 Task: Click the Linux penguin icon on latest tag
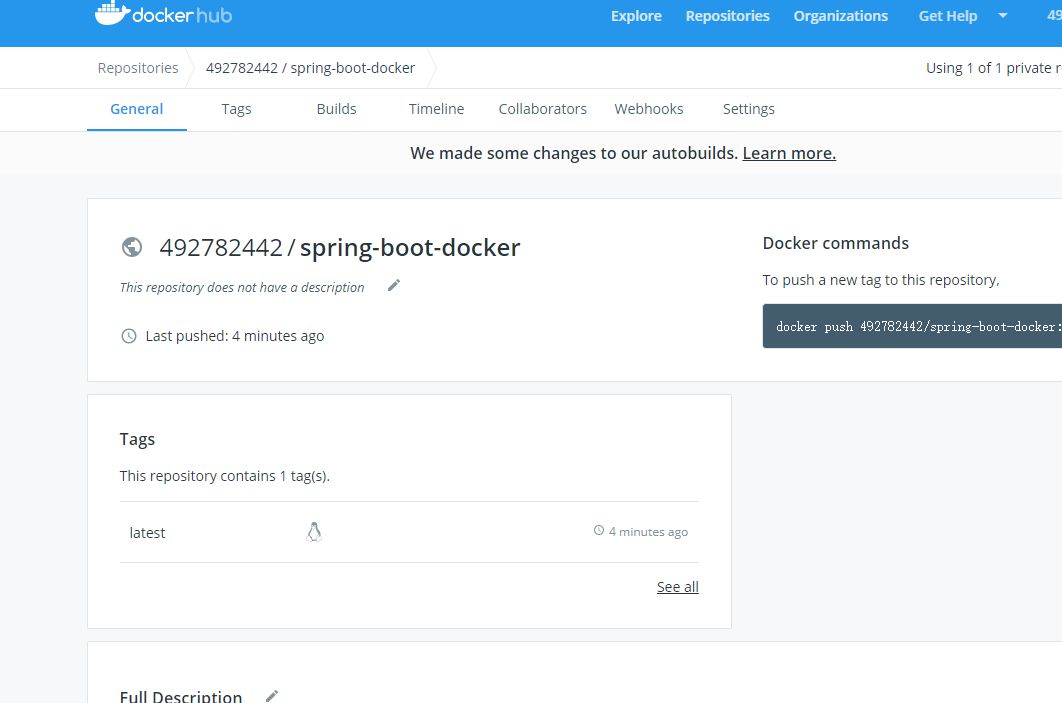point(314,532)
